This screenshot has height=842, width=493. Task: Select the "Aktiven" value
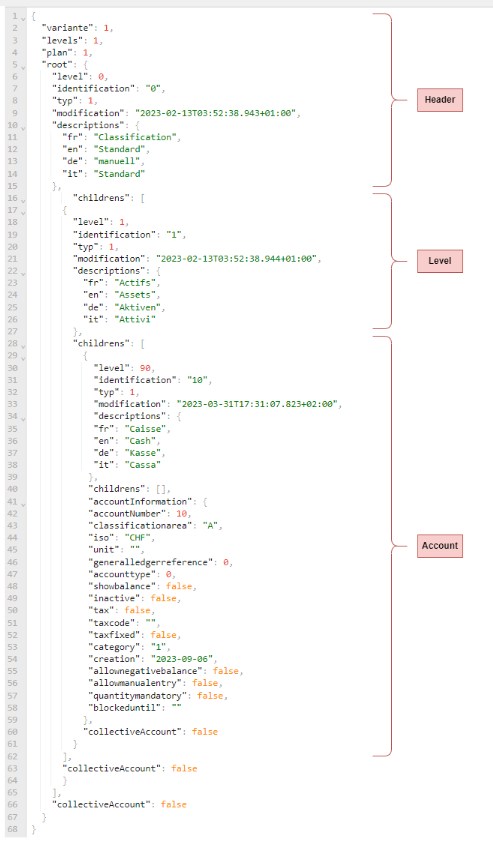[x=137, y=307]
